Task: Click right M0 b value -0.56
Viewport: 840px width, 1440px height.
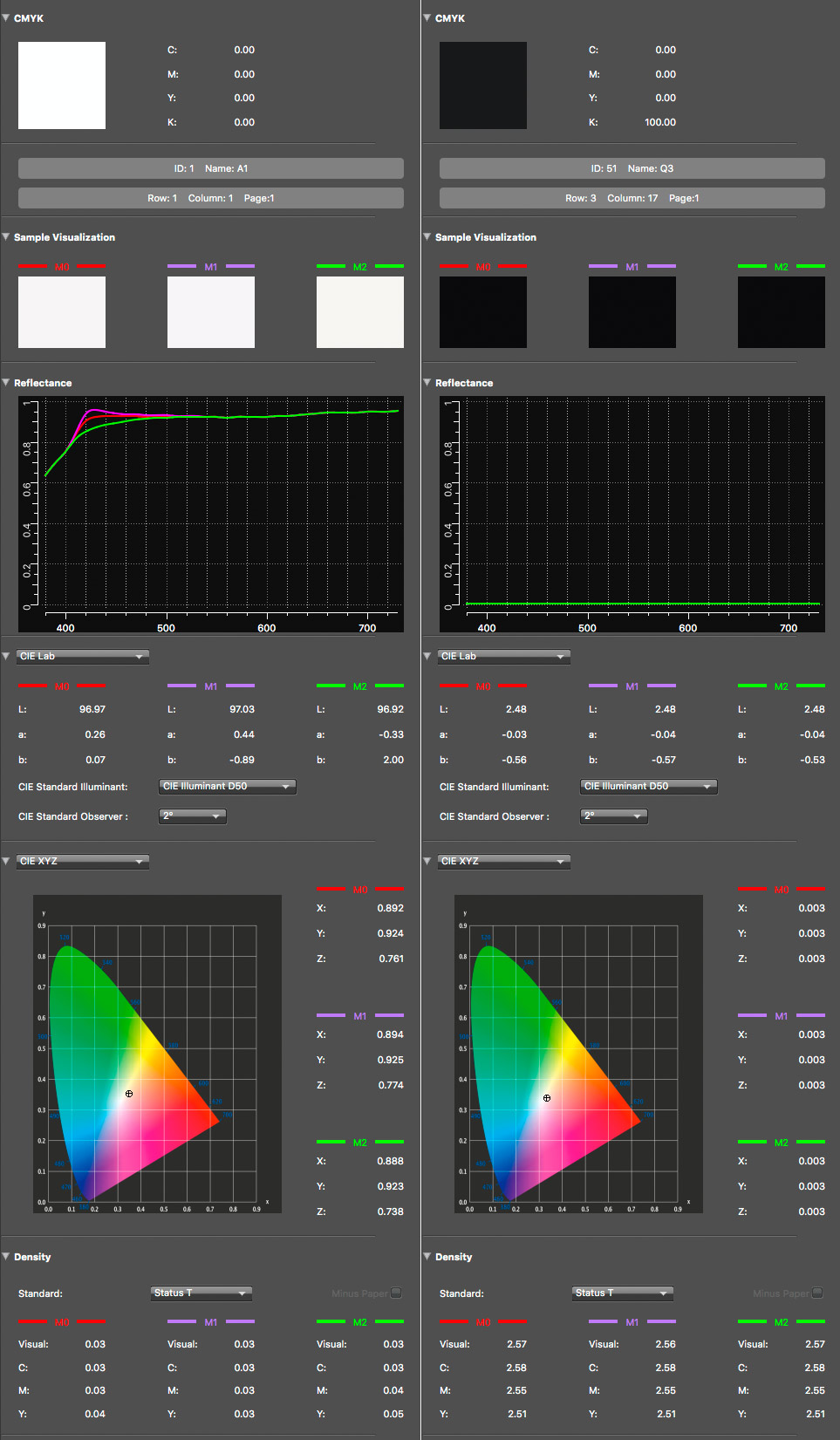Action: [x=514, y=760]
